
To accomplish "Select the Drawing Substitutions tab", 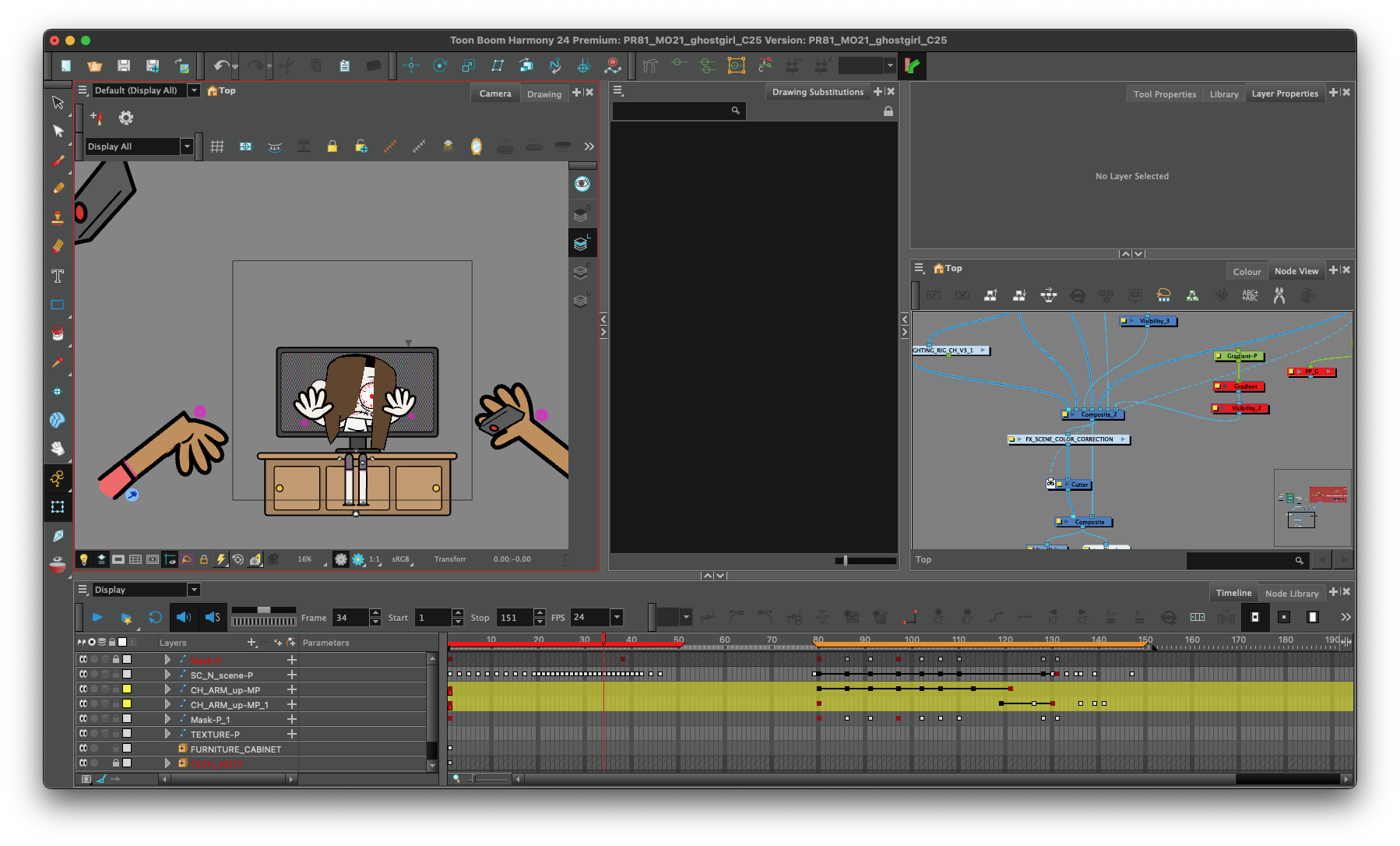I will click(818, 92).
